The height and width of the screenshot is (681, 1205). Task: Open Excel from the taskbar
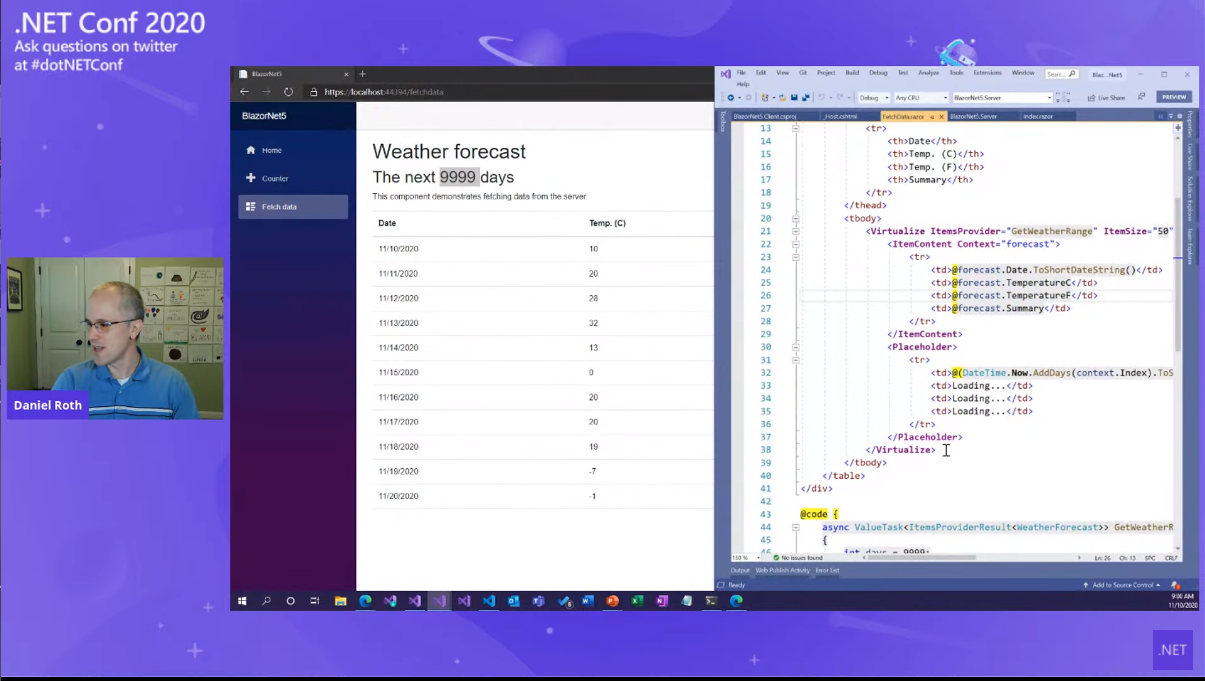[x=637, y=601]
